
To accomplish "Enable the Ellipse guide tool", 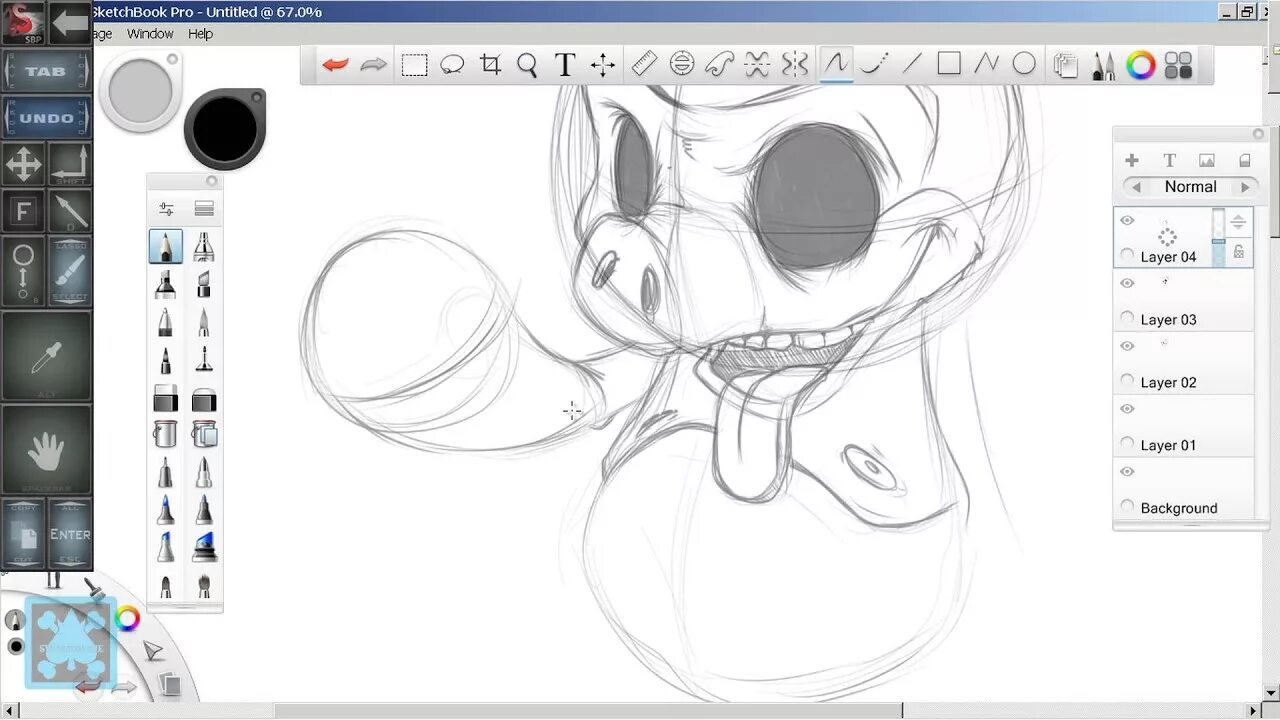I will click(682, 65).
